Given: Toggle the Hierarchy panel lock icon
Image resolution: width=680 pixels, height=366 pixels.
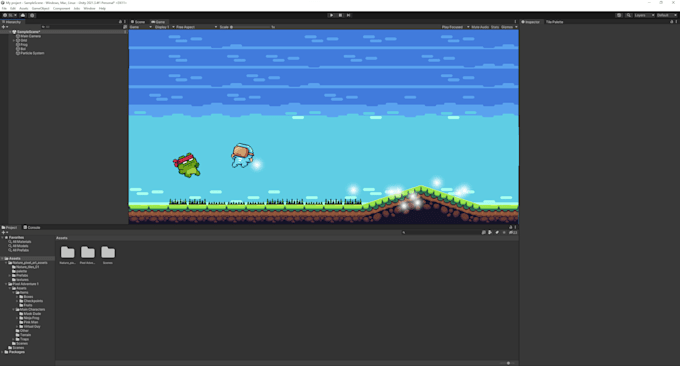Looking at the screenshot, I should (120, 22).
